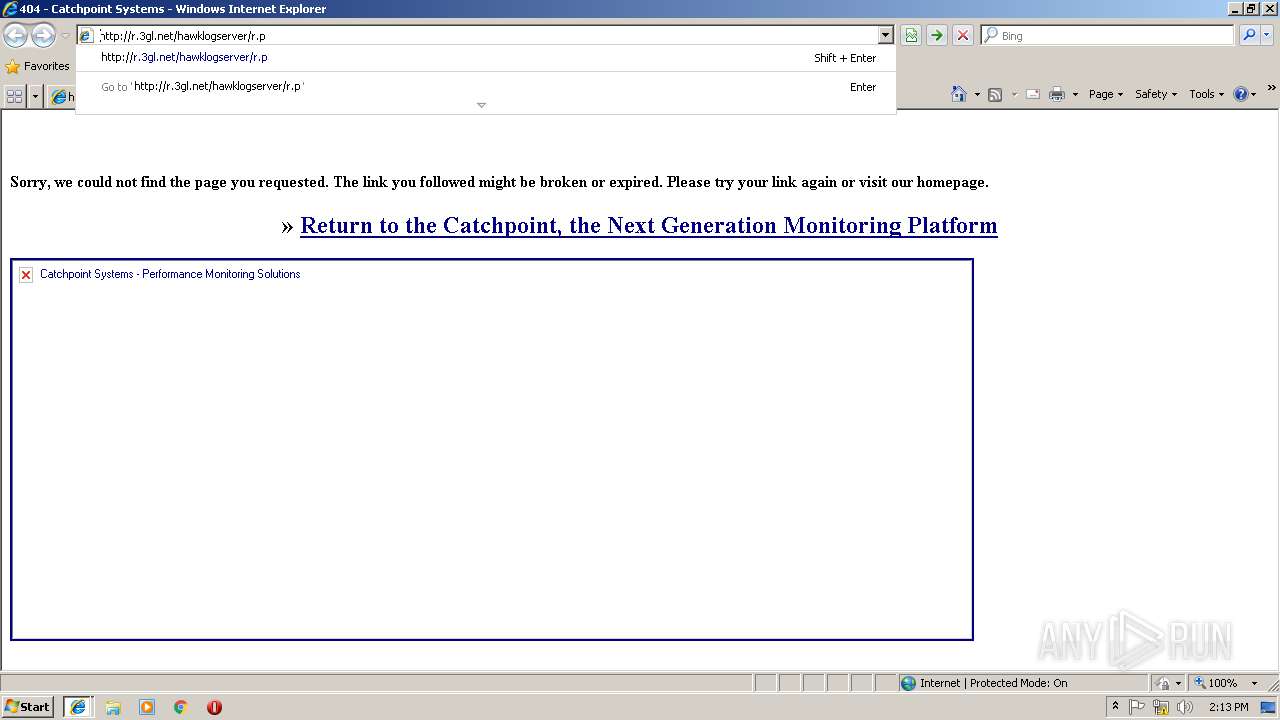The height and width of the screenshot is (720, 1280).
Task: Open the tab list dropdown arrow
Action: (35, 96)
